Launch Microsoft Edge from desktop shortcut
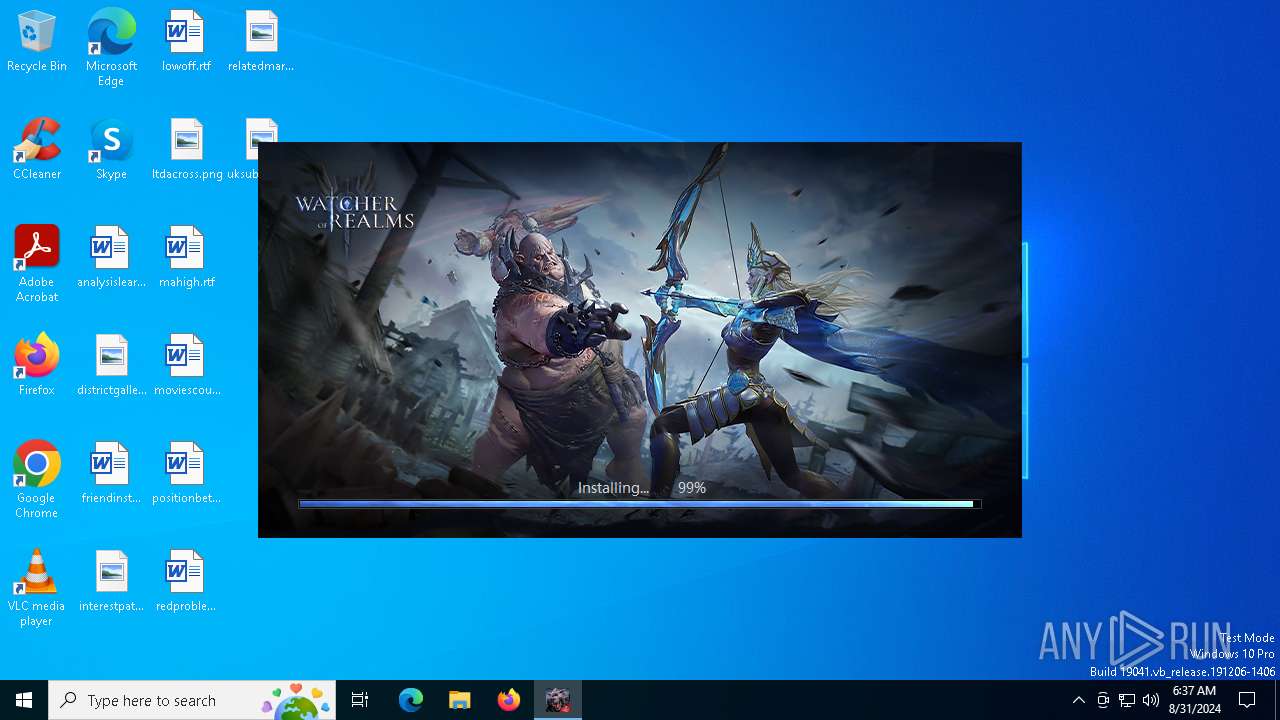 point(111,48)
